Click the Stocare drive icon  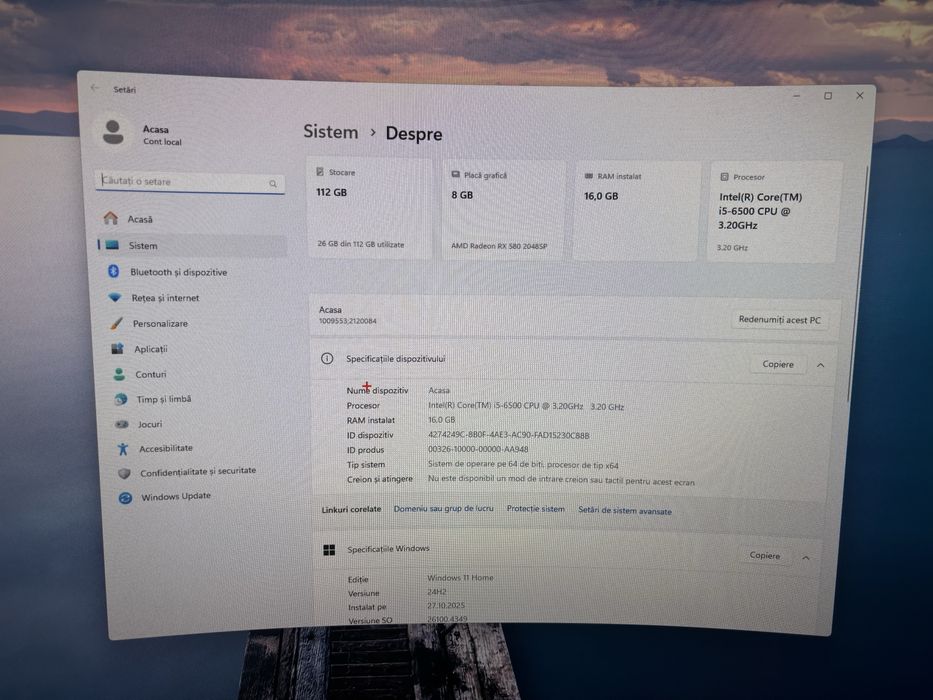click(320, 171)
